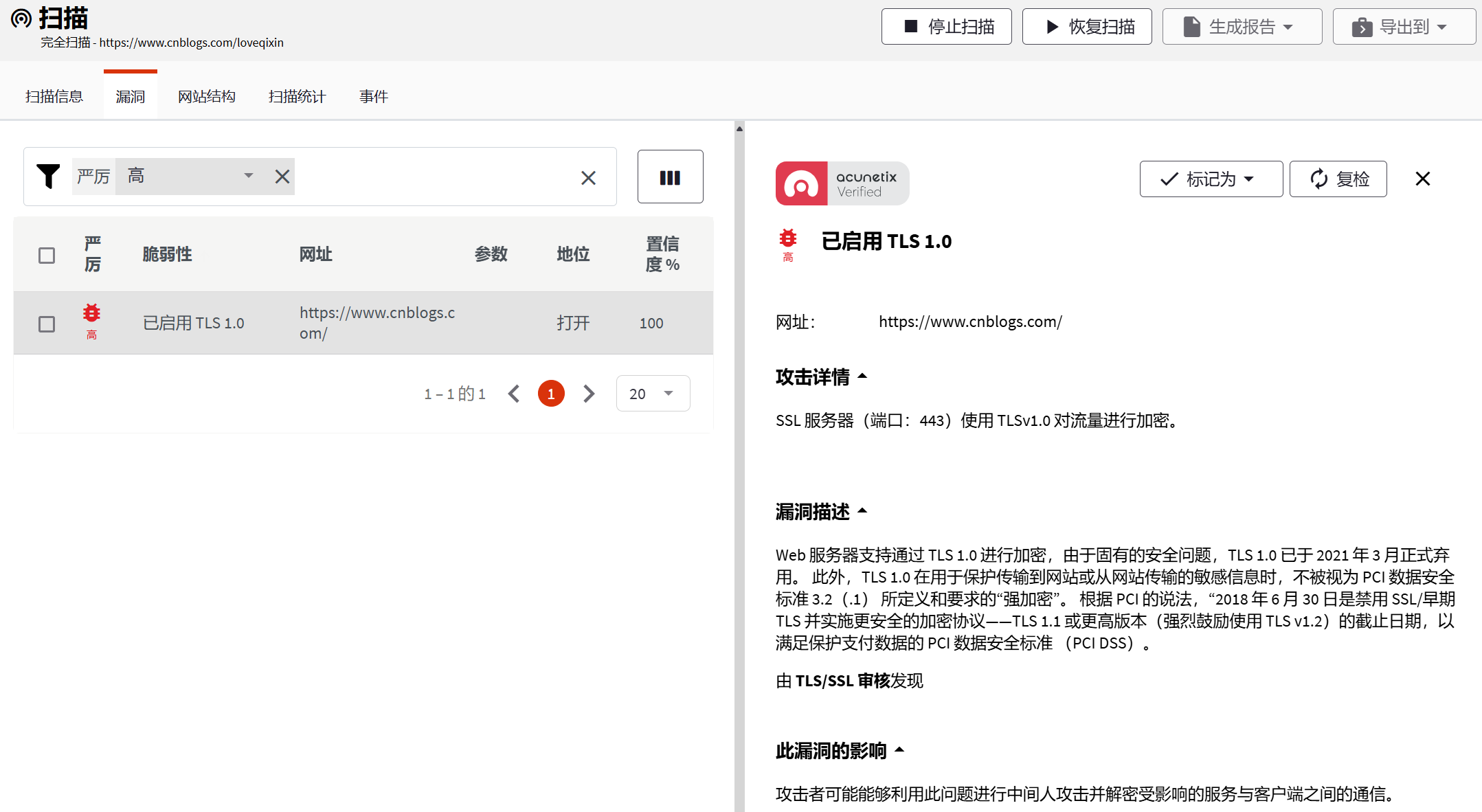This screenshot has width=1482, height=812.
Task: Click the refresh icon on the 复检 button
Action: point(1318,179)
